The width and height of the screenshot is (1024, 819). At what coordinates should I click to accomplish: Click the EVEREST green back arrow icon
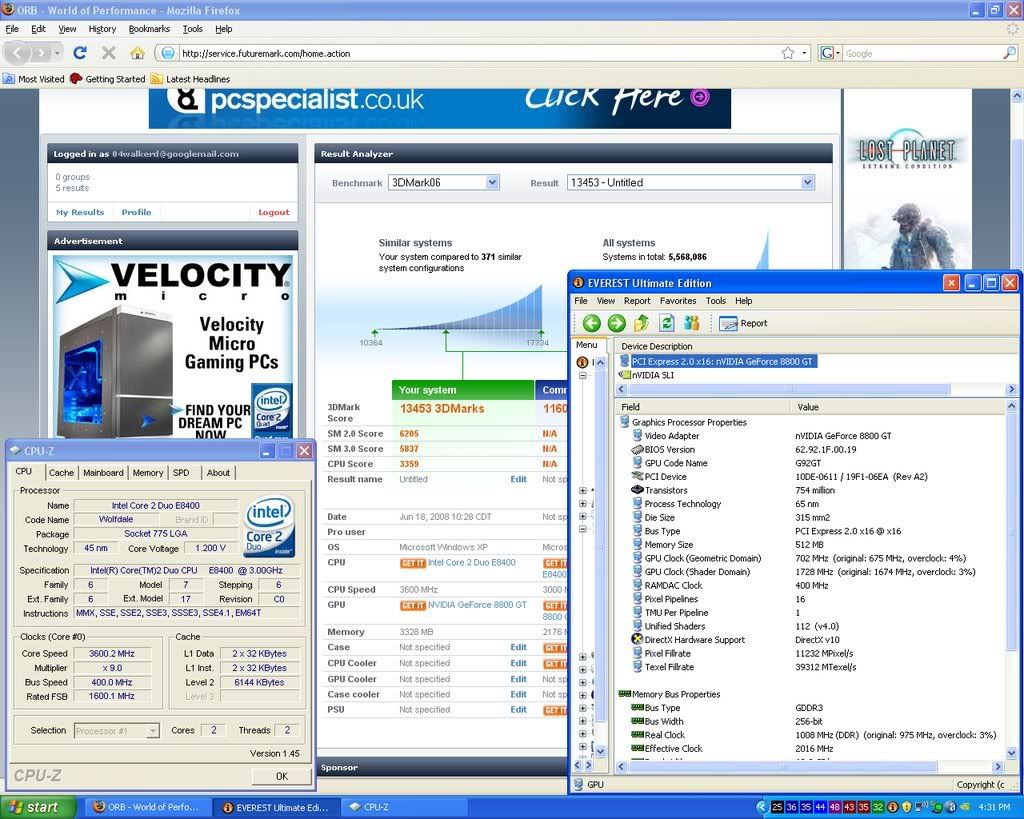coord(592,323)
